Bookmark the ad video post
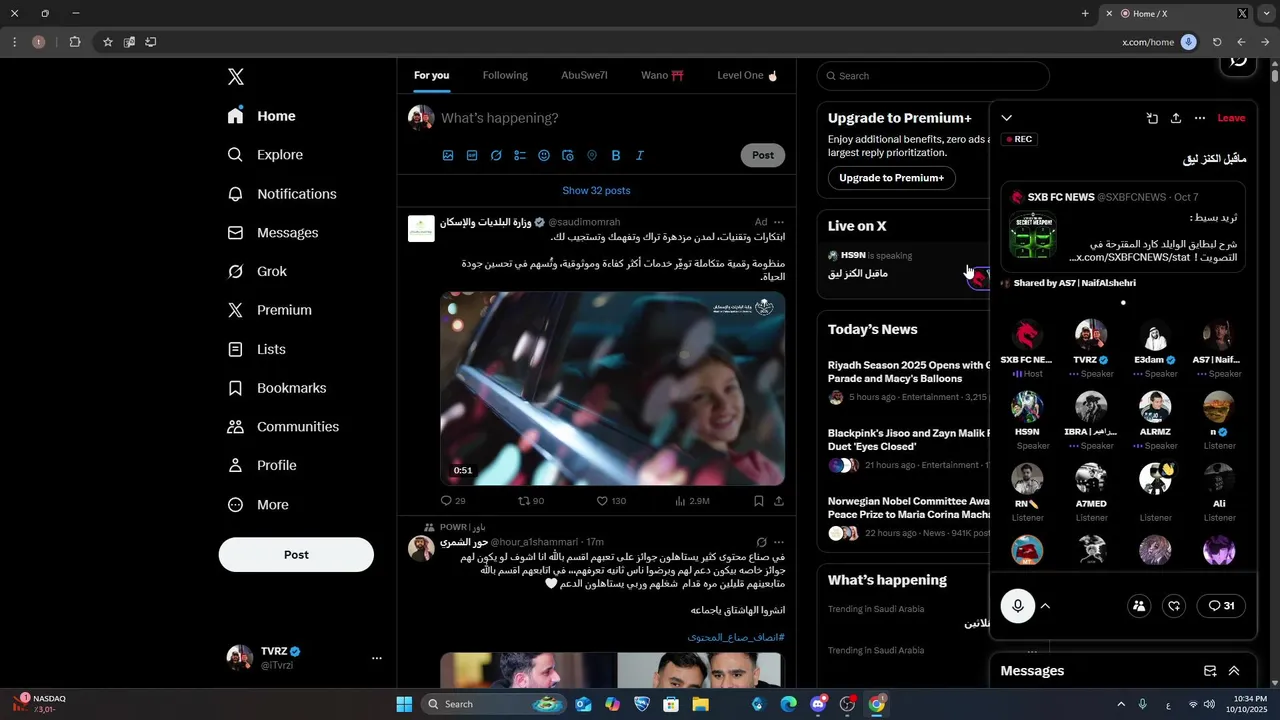The height and width of the screenshot is (720, 1280). (x=759, y=501)
